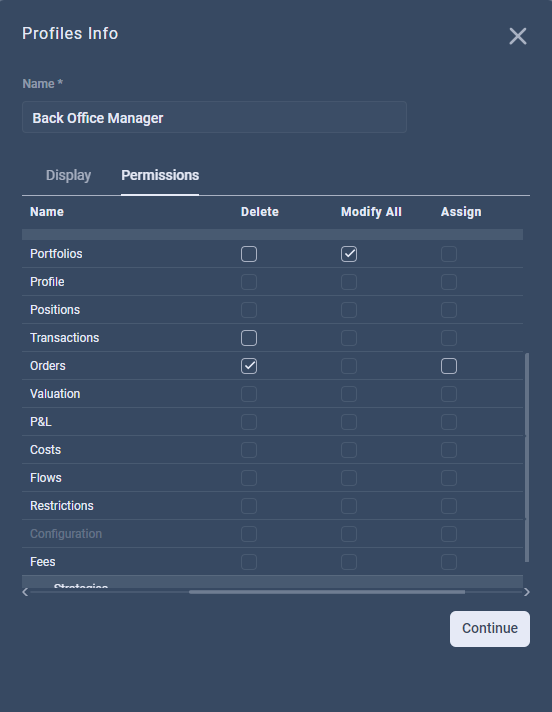Uncheck Delete permission for Orders

pos(249,366)
